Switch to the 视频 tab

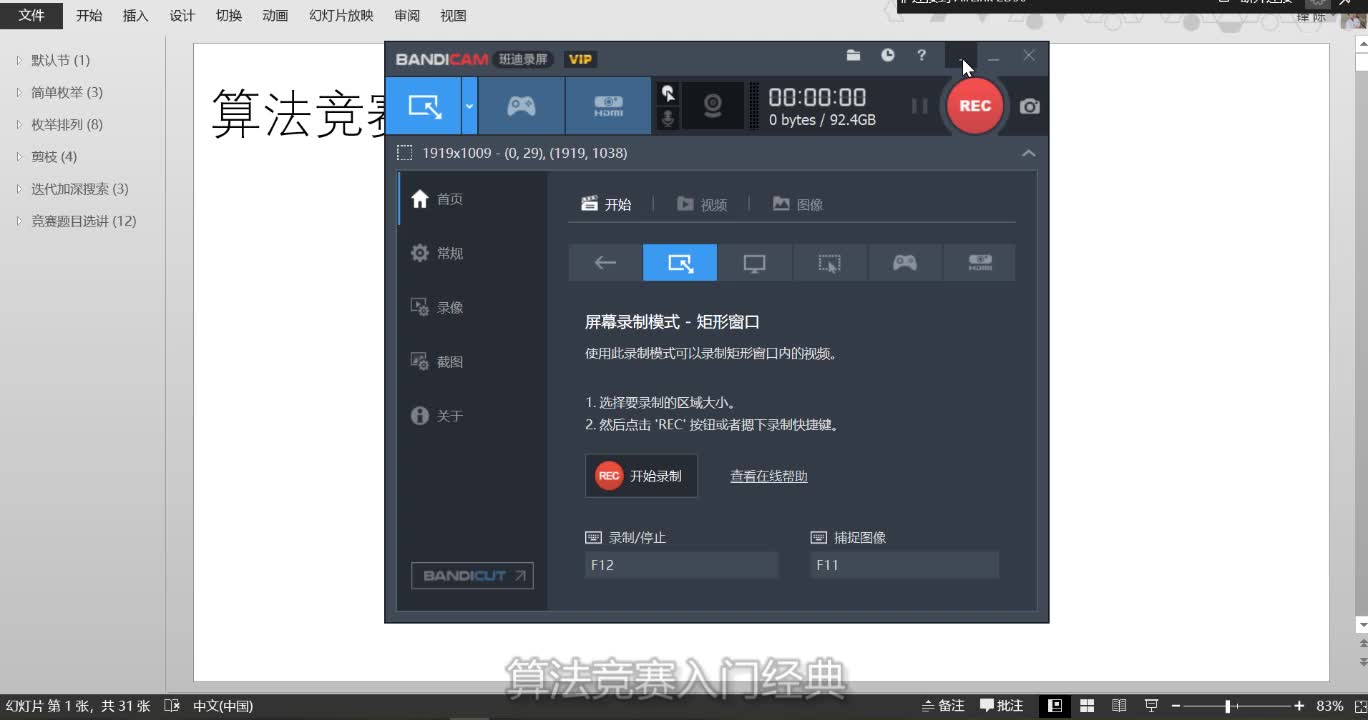[x=702, y=204]
